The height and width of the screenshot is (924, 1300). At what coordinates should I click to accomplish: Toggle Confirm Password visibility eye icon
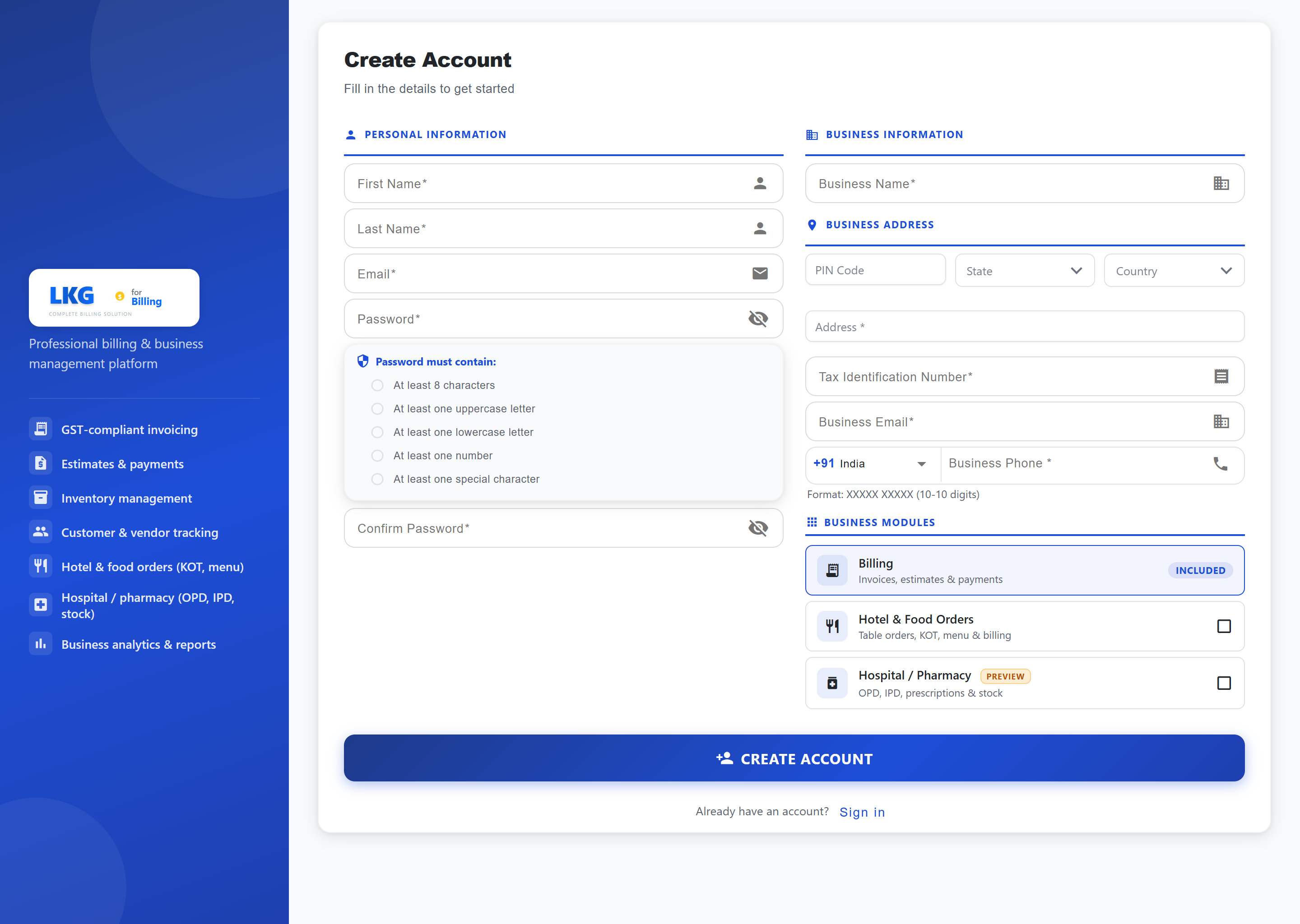[x=758, y=528]
